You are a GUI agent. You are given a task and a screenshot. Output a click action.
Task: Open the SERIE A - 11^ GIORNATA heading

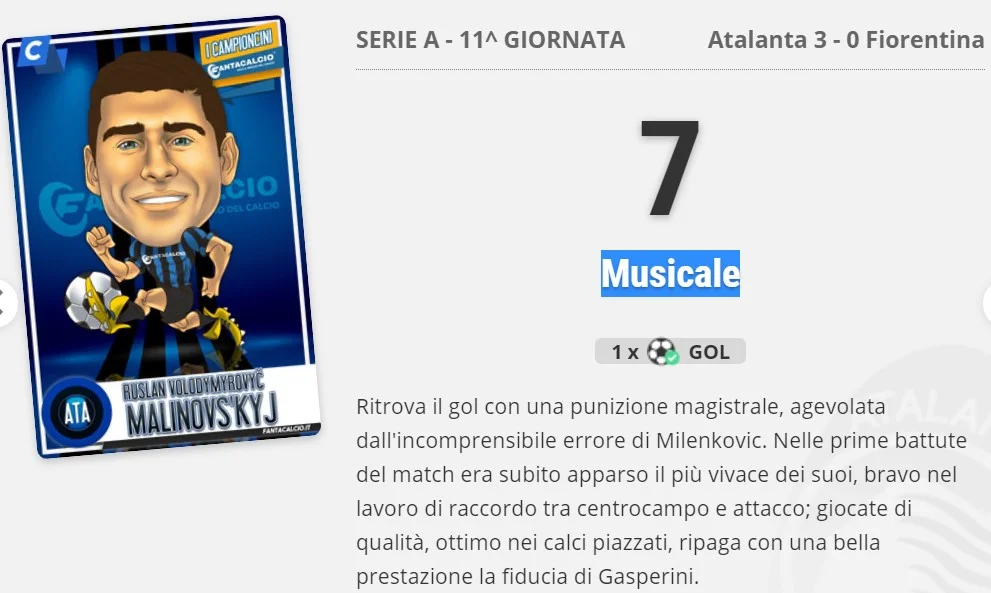490,40
